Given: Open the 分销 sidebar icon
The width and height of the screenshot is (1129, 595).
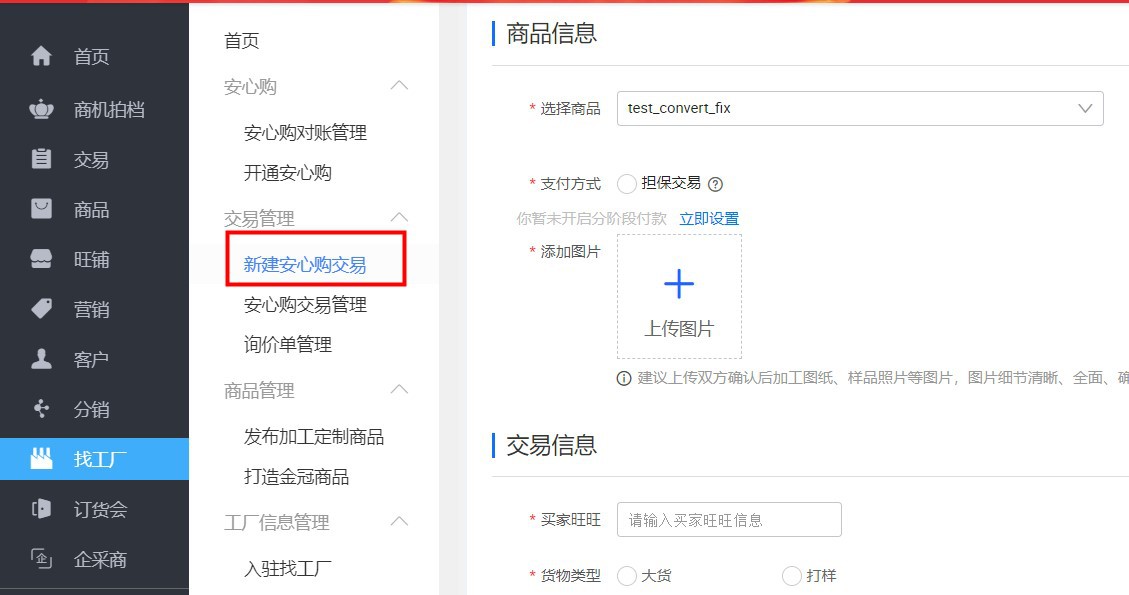Looking at the screenshot, I should pyautogui.click(x=40, y=409).
